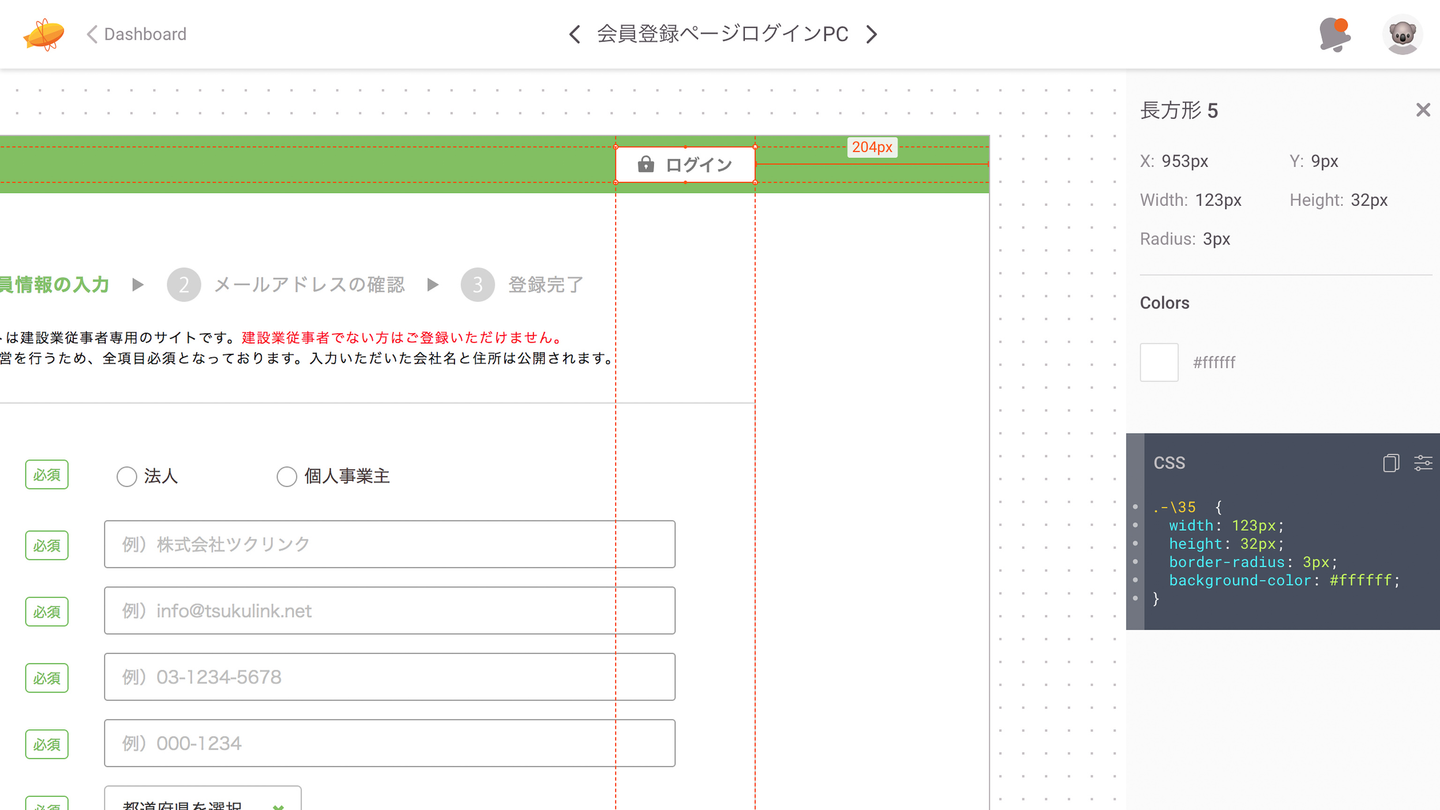The image size is (1440, 810).
Task: Click the 000-1234 postal code field
Action: pyautogui.click(x=390, y=743)
